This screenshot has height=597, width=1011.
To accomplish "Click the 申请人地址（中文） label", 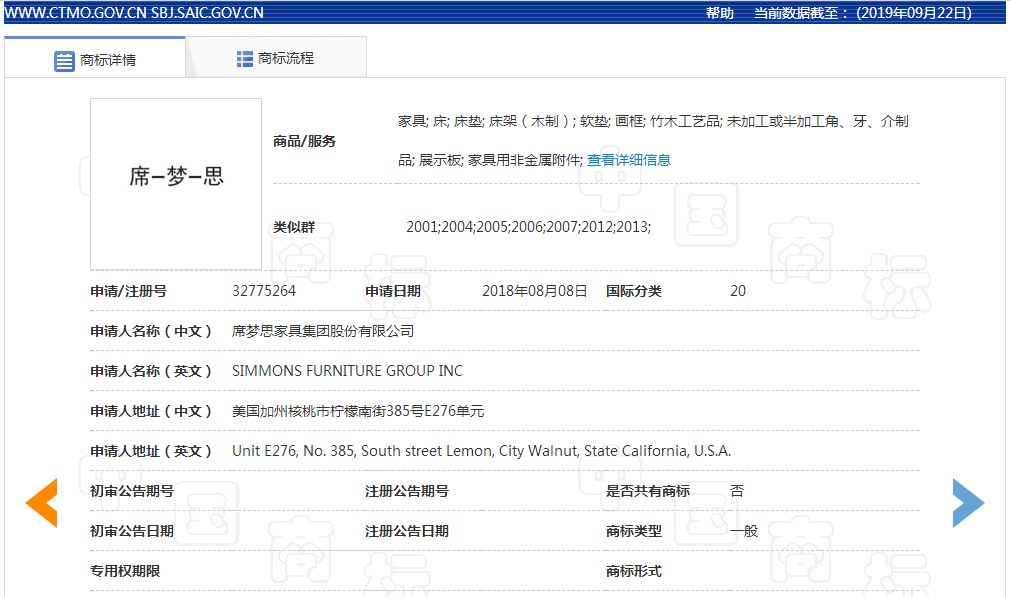I will [x=151, y=411].
